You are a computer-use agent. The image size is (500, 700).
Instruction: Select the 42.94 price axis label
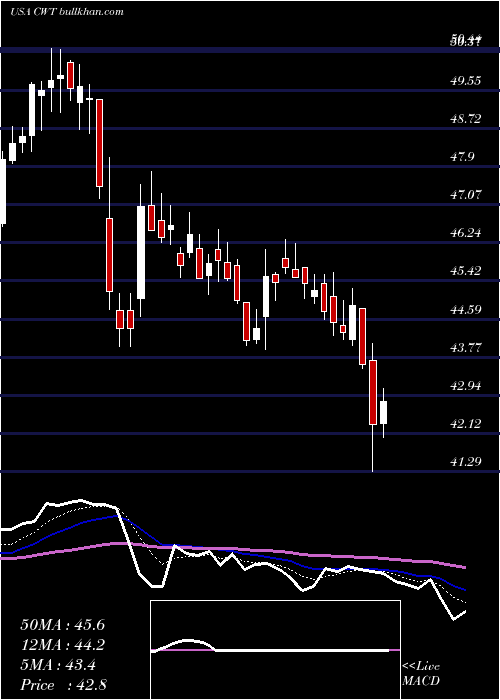[466, 385]
